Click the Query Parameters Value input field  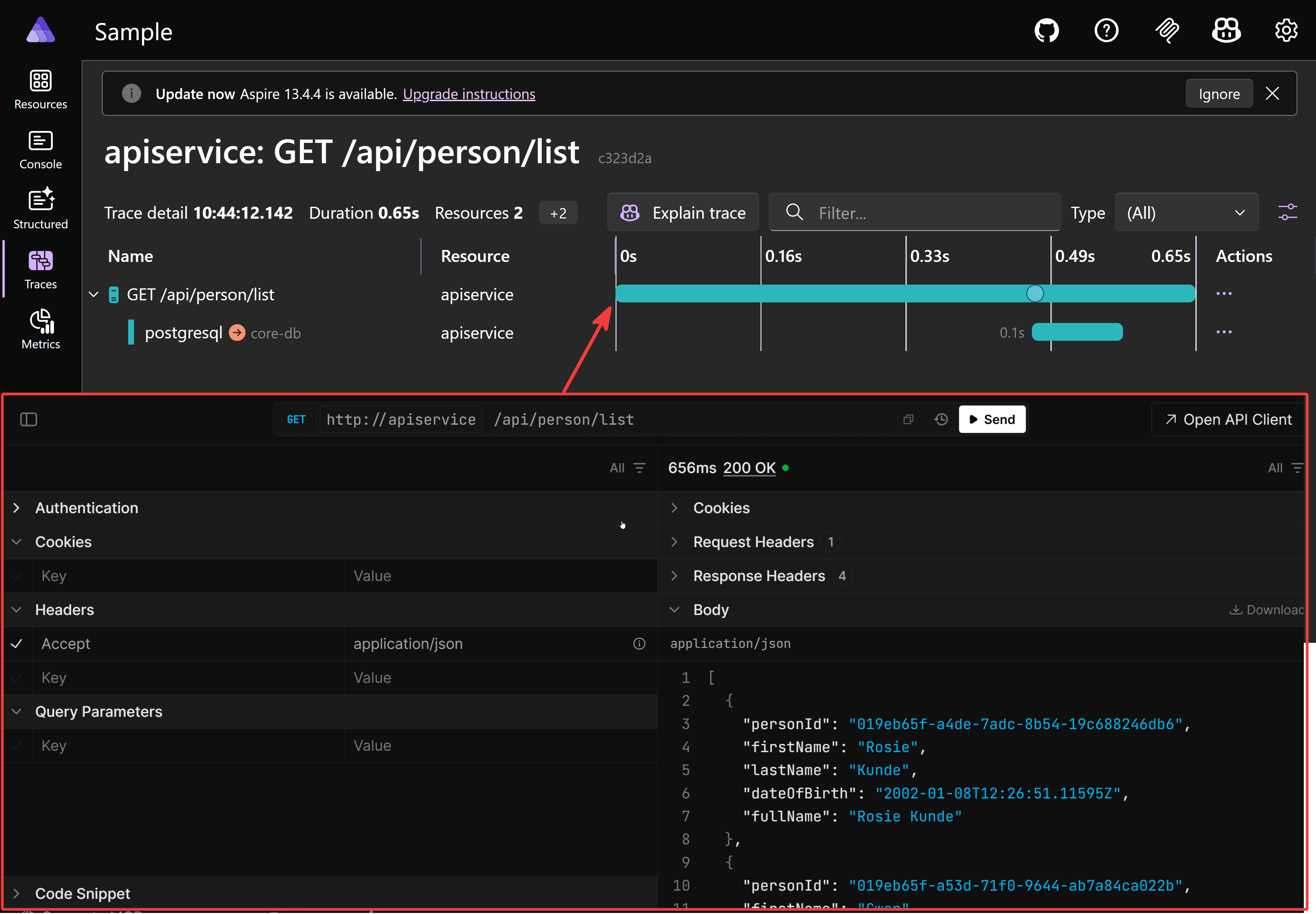501,746
